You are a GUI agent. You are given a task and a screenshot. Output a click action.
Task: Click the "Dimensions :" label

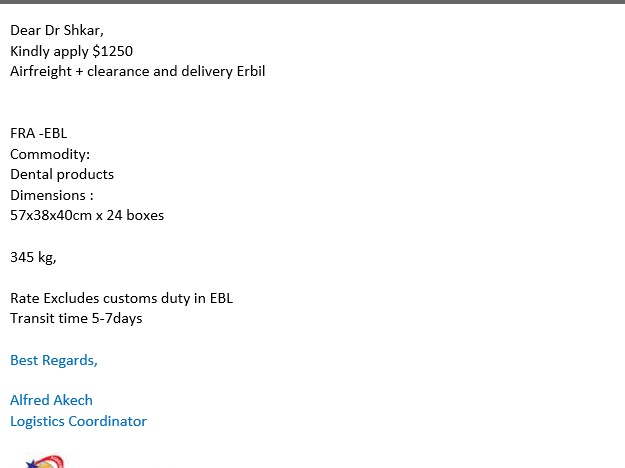tap(52, 195)
